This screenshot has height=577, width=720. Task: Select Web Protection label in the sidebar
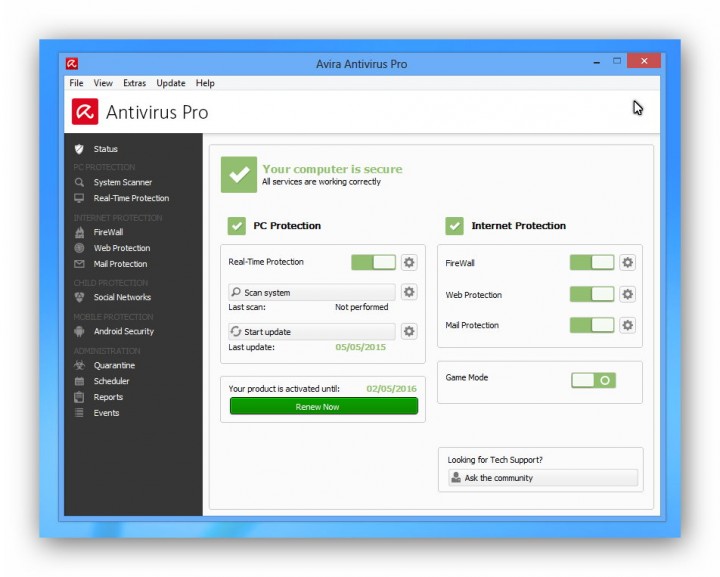(x=122, y=248)
